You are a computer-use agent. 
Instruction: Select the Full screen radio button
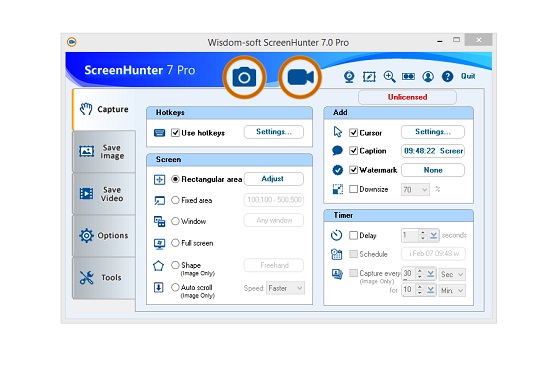[x=175, y=243]
